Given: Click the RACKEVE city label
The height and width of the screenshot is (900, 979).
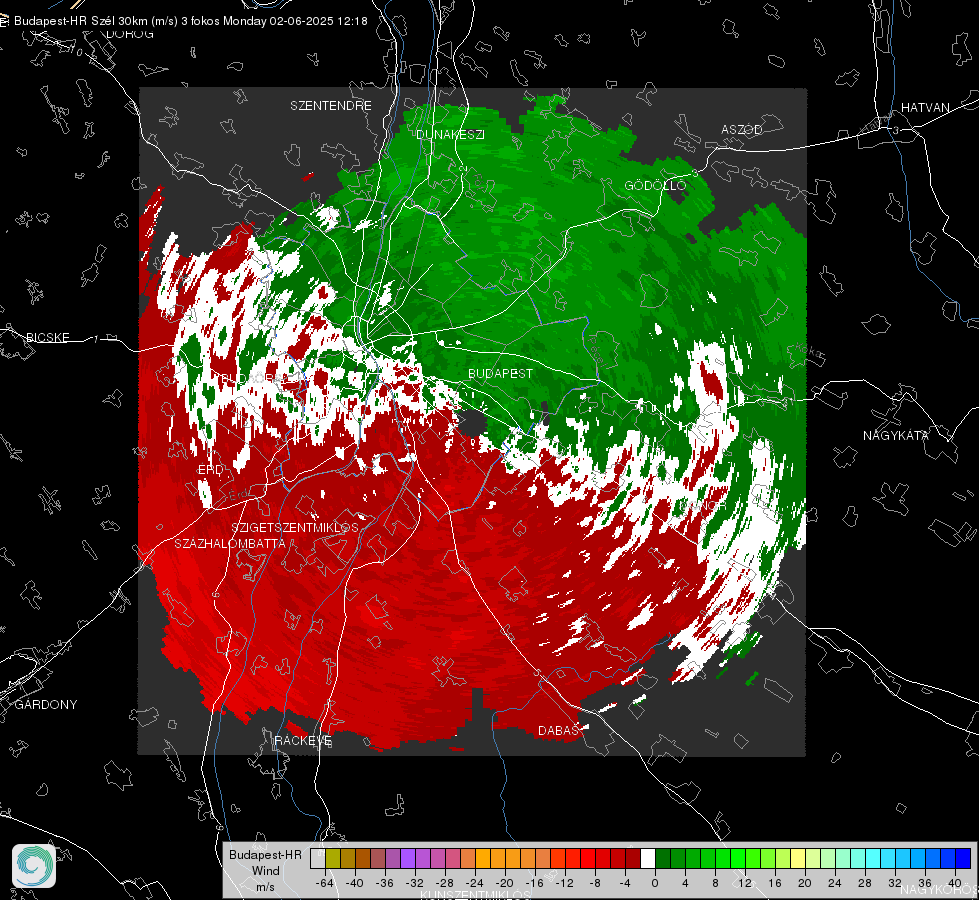Looking at the screenshot, I should point(303,741).
